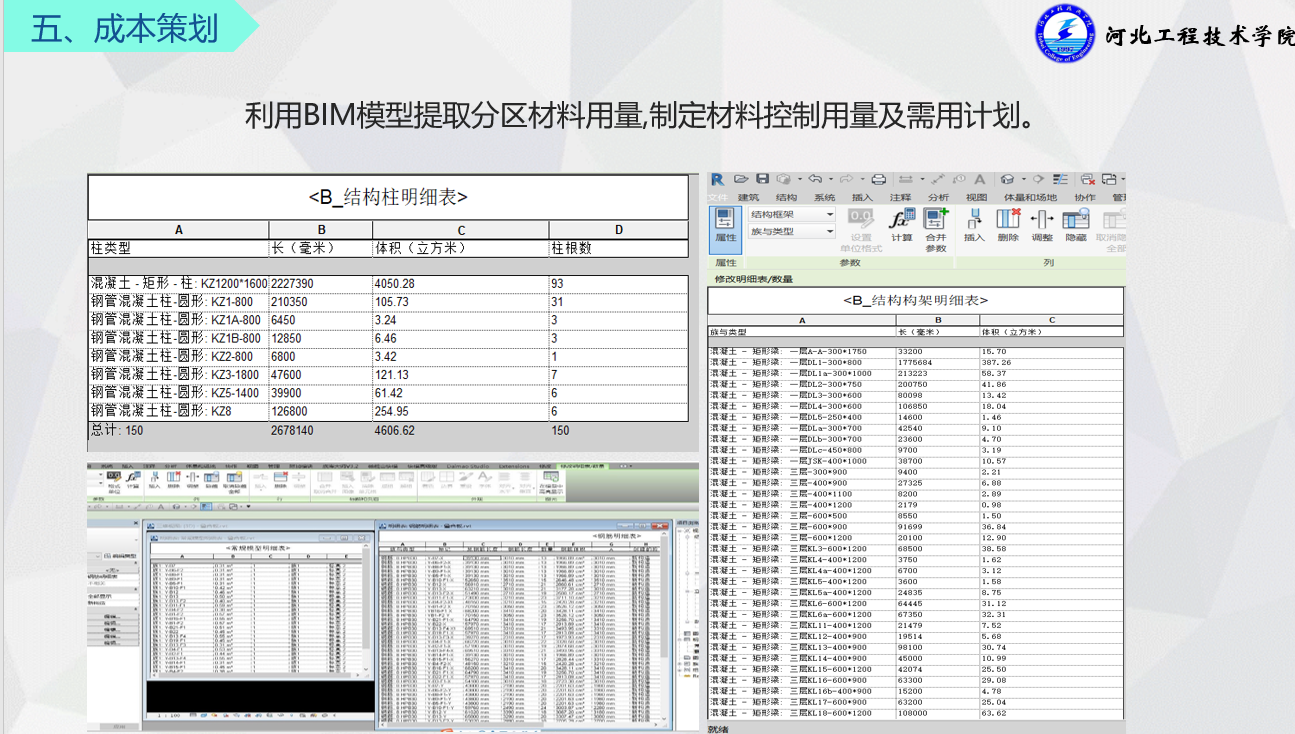Click the fx Calculate (计算) icon
The image size is (1295, 734).
pos(901,219)
